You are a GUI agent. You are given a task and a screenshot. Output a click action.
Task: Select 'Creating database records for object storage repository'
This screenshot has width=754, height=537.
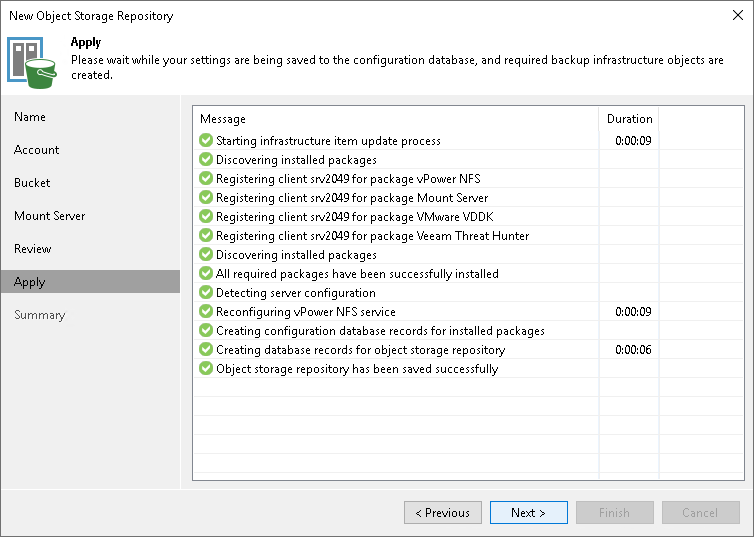[x=361, y=350]
